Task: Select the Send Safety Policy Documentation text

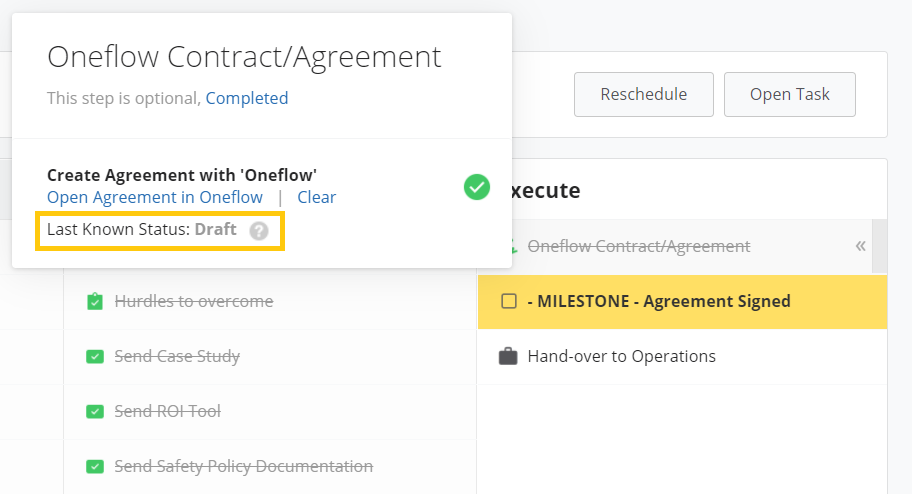Action: click(x=244, y=466)
